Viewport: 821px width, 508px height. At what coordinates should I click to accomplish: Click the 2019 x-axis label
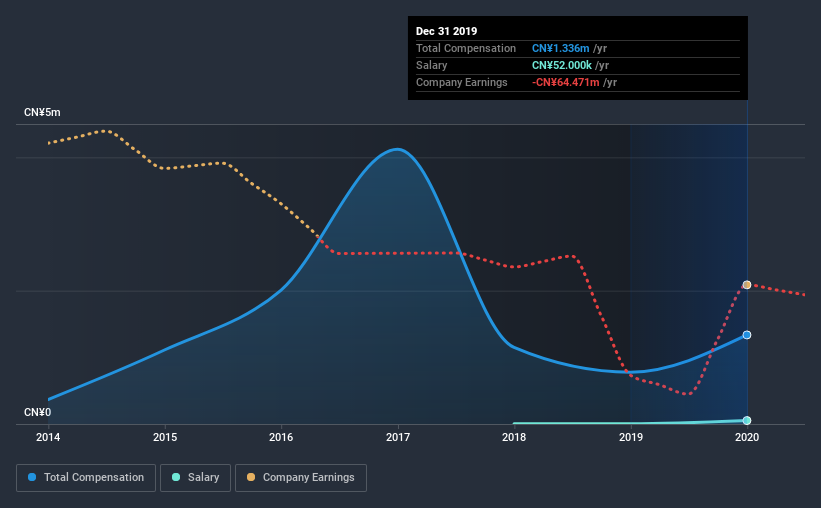pyautogui.click(x=631, y=437)
